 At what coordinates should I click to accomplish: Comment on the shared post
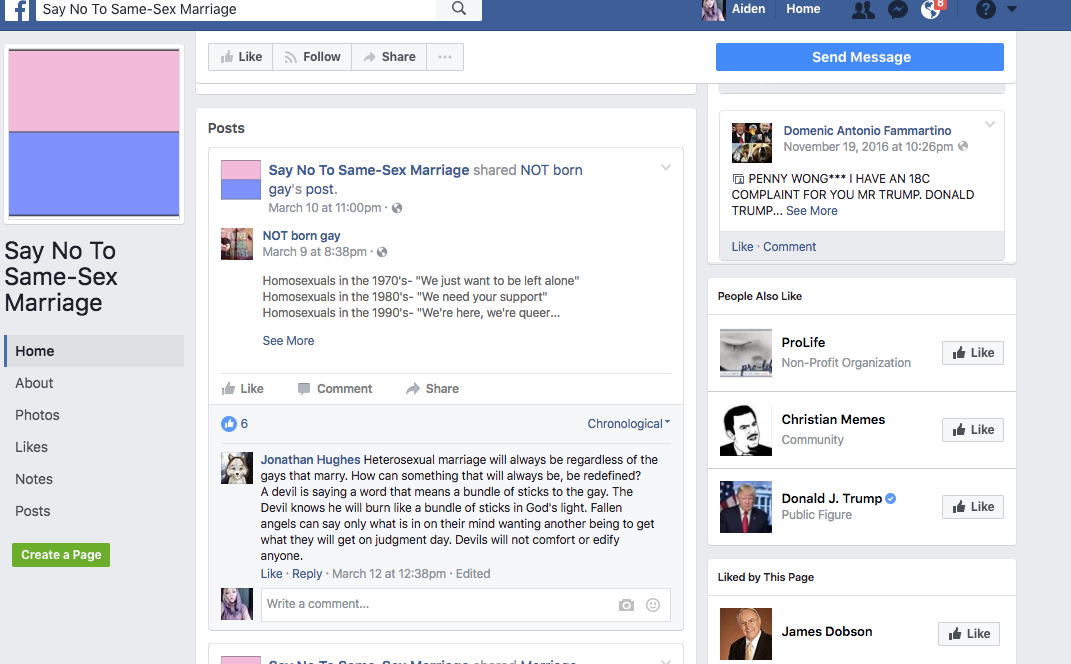point(335,389)
